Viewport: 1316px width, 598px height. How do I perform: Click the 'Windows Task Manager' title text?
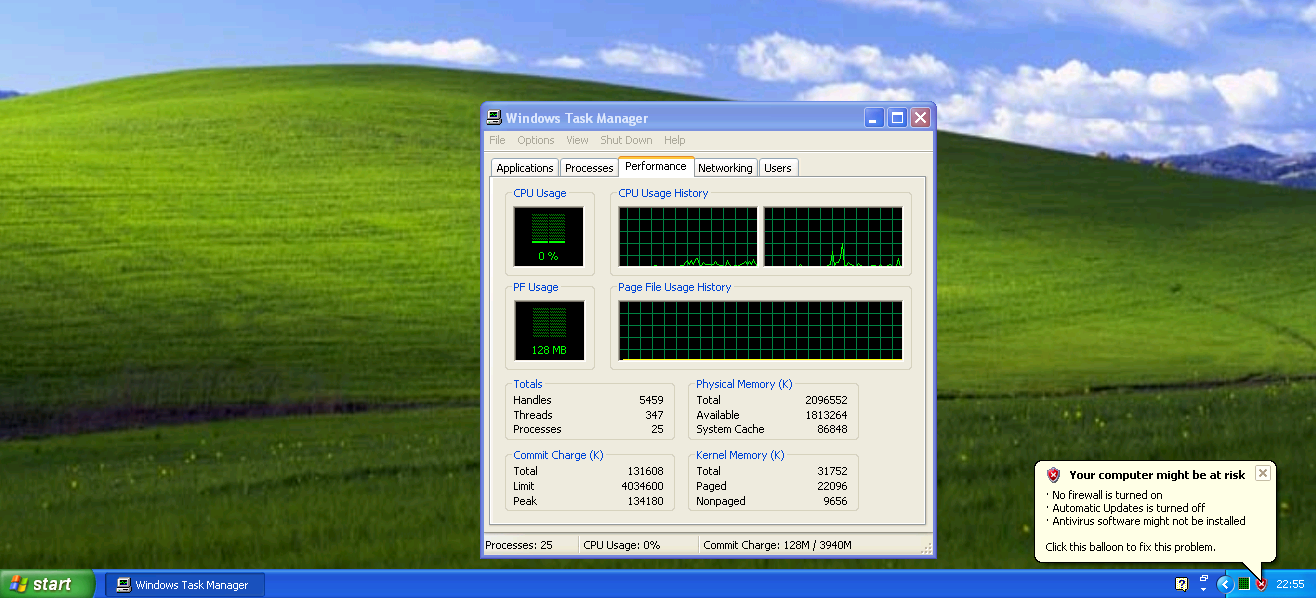pyautogui.click(x=577, y=118)
